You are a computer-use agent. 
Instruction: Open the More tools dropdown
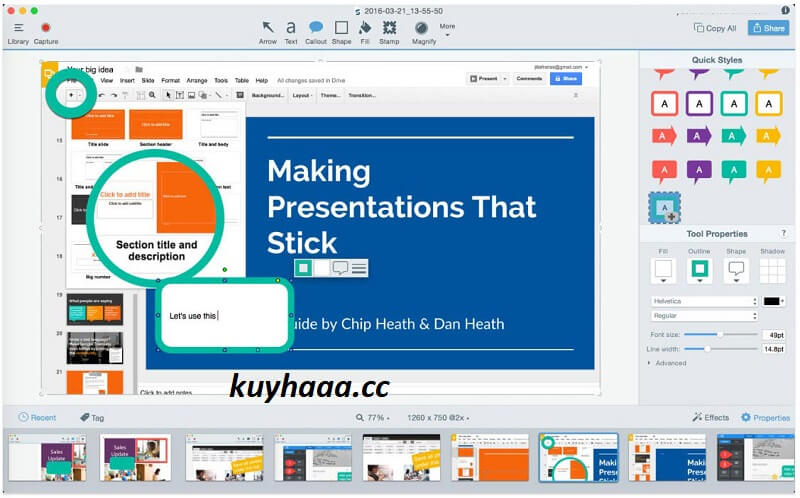pyautogui.click(x=447, y=30)
